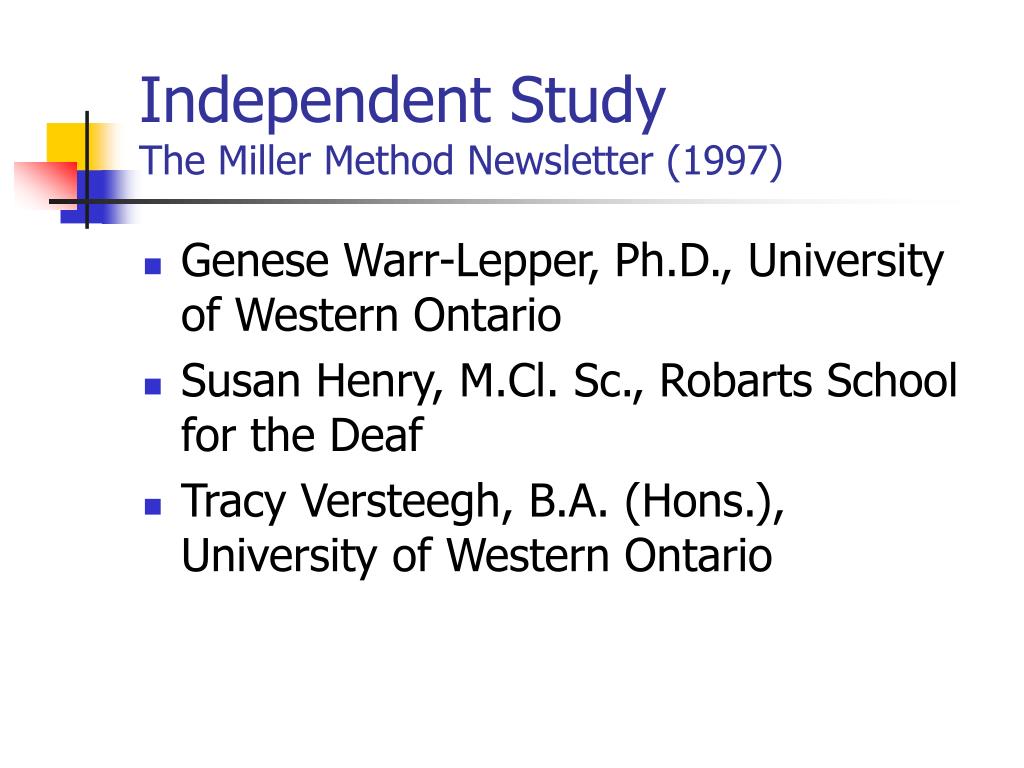The width and height of the screenshot is (1024, 768).
Task: Select the Miller Method Newsletter subtitle
Action: pyautogui.click(x=460, y=161)
